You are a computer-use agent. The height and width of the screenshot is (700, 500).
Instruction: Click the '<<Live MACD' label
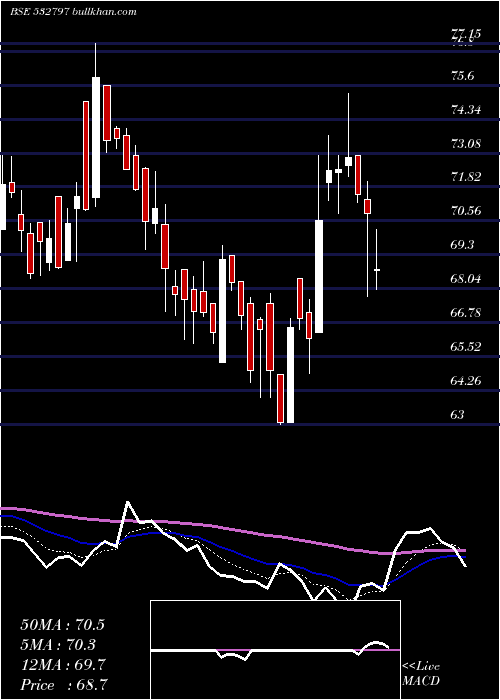tap(421, 673)
